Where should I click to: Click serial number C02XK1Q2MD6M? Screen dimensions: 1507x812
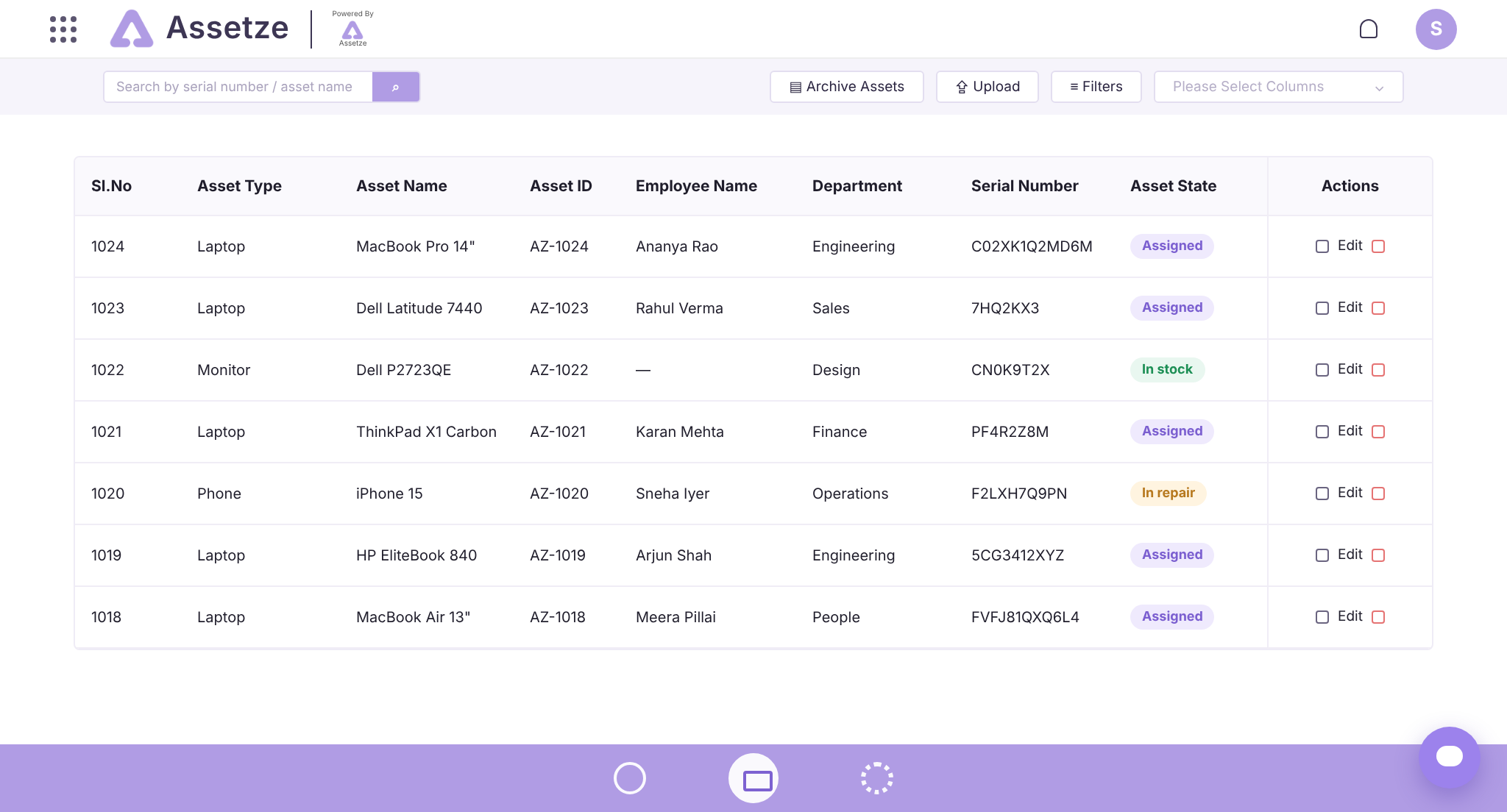(1032, 246)
